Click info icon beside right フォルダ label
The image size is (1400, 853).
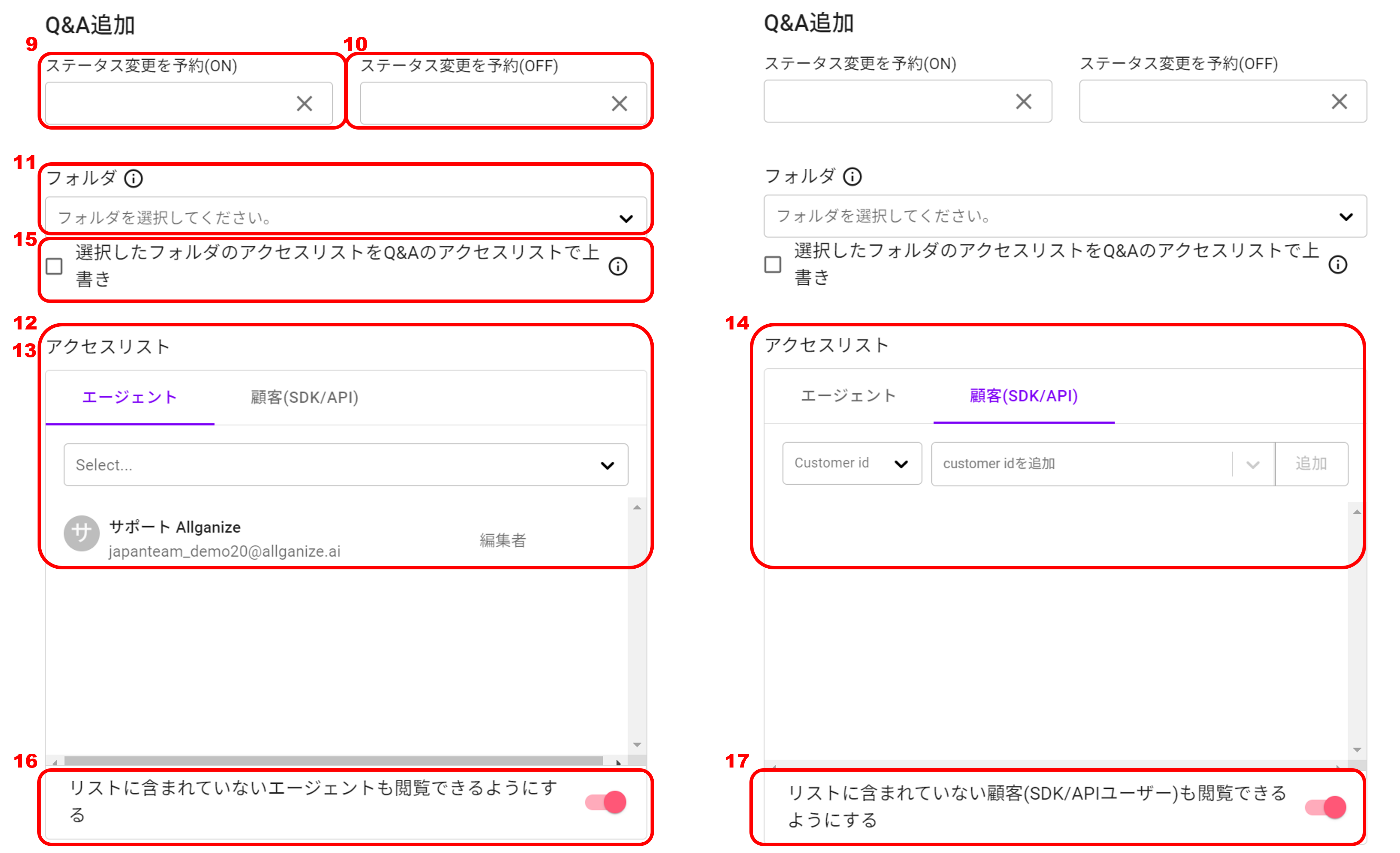852,177
